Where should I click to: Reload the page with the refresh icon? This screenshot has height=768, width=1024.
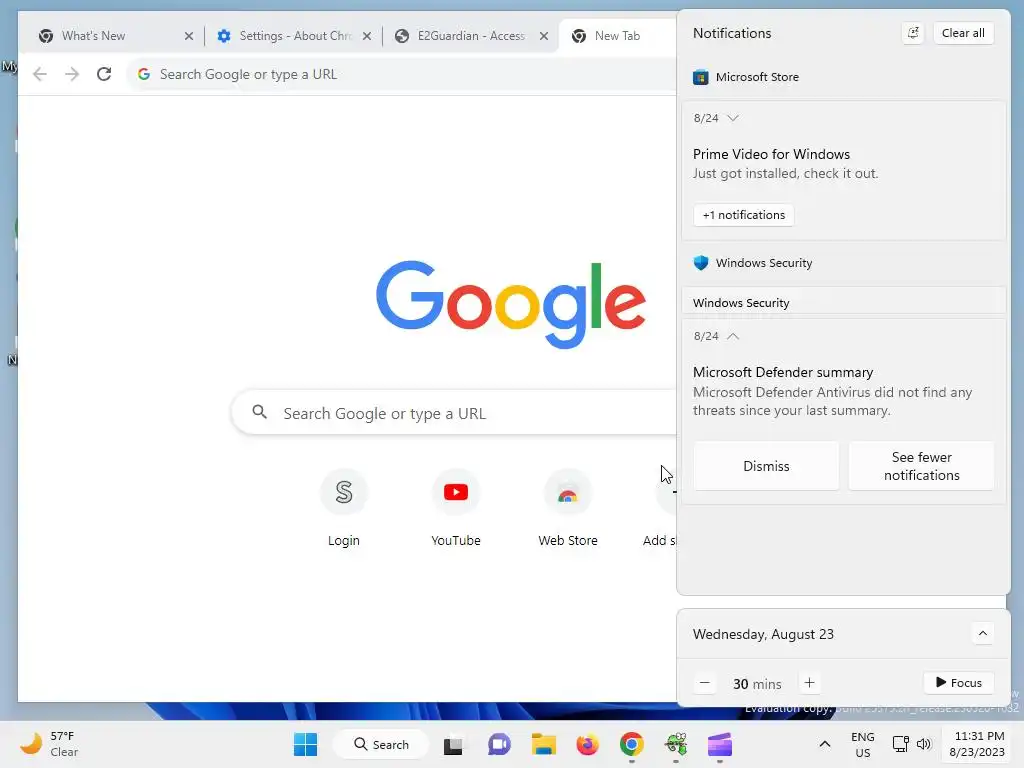pyautogui.click(x=104, y=74)
